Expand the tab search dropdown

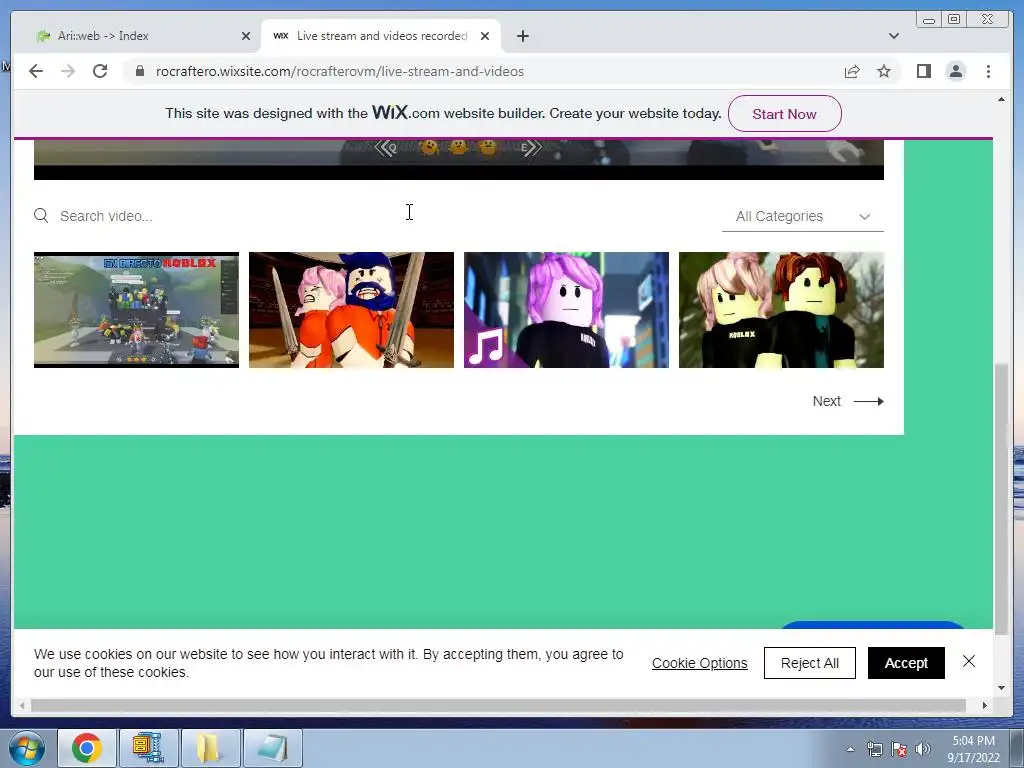click(893, 36)
